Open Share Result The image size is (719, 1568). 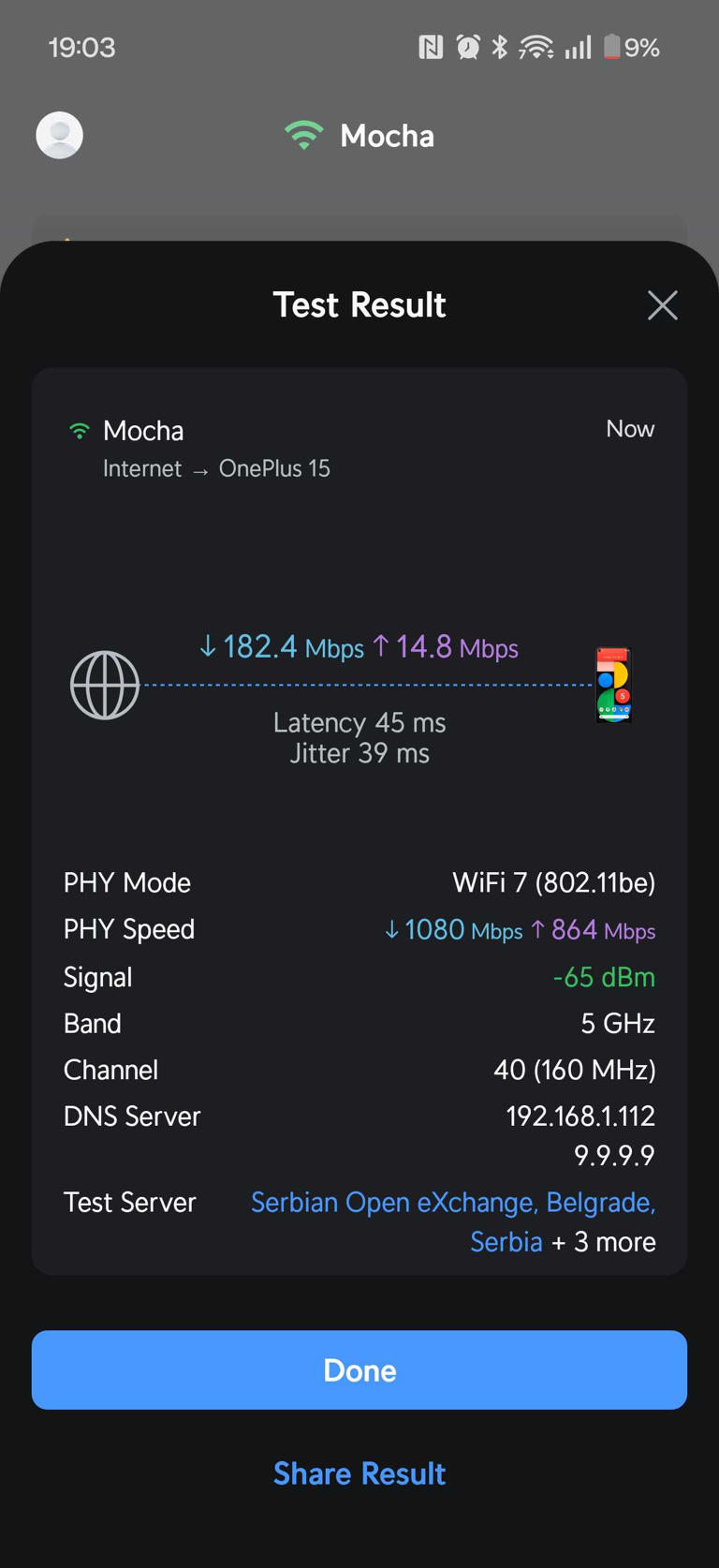(x=359, y=1473)
